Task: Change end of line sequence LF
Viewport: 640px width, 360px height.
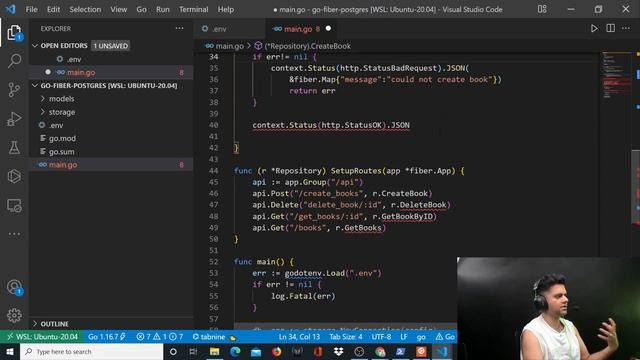Action: (404, 337)
